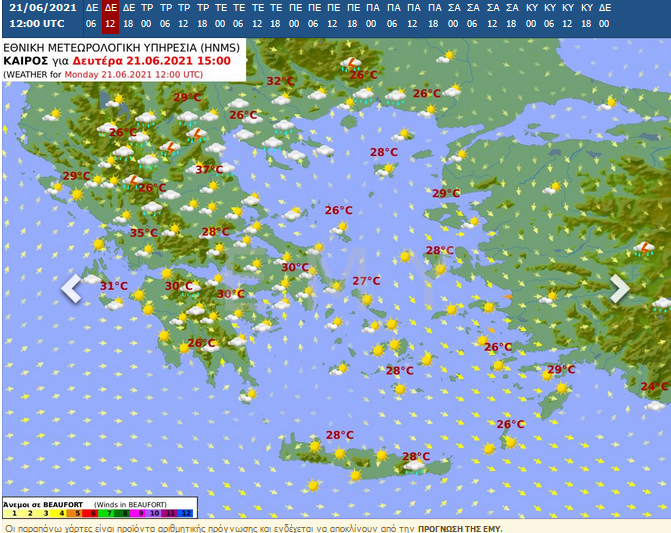Click the 37°C temperature label
The image size is (671, 533).
[x=209, y=169]
